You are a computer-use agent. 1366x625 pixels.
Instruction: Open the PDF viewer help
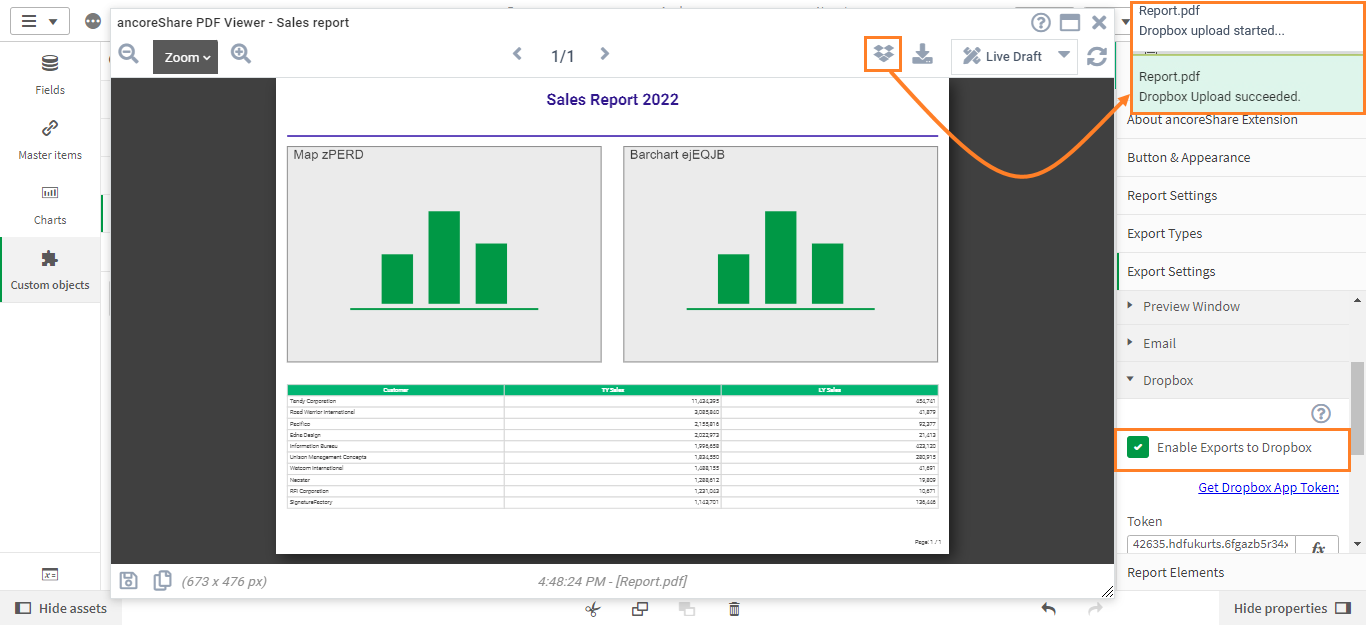[x=1041, y=22]
